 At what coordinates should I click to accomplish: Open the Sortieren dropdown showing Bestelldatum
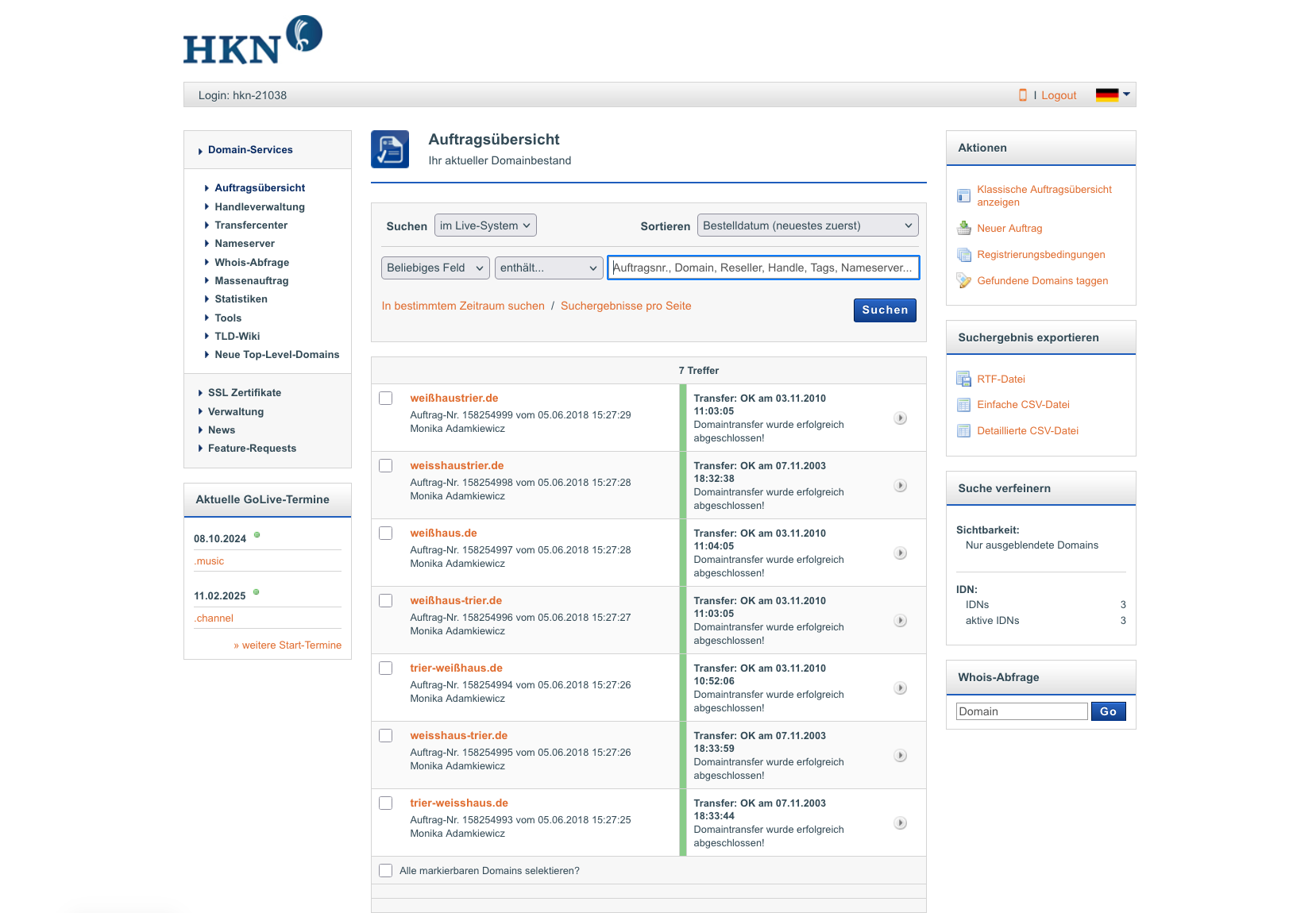tap(807, 225)
